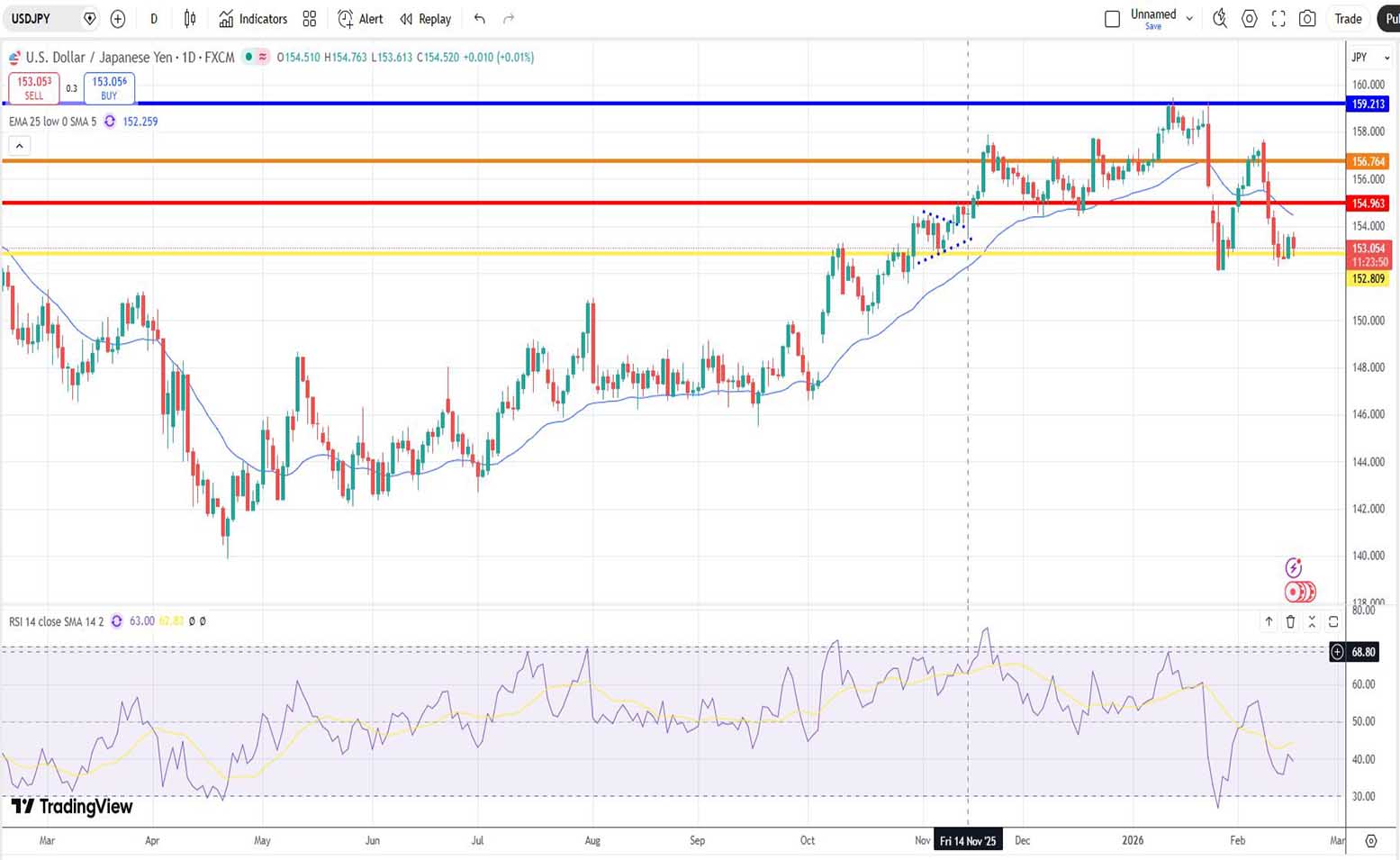Screen dimensions: 1400x860
Task: Click the Trade button
Action: click(x=1348, y=19)
